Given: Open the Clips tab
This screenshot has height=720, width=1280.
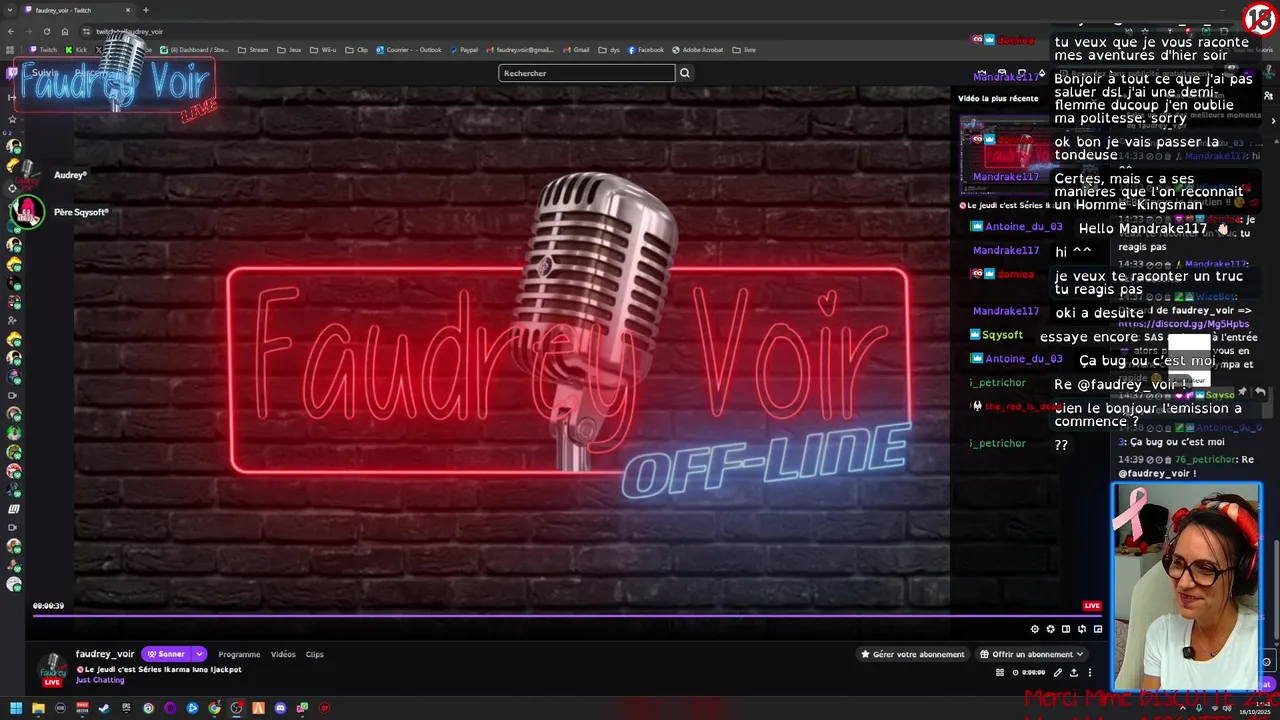Looking at the screenshot, I should tap(314, 654).
